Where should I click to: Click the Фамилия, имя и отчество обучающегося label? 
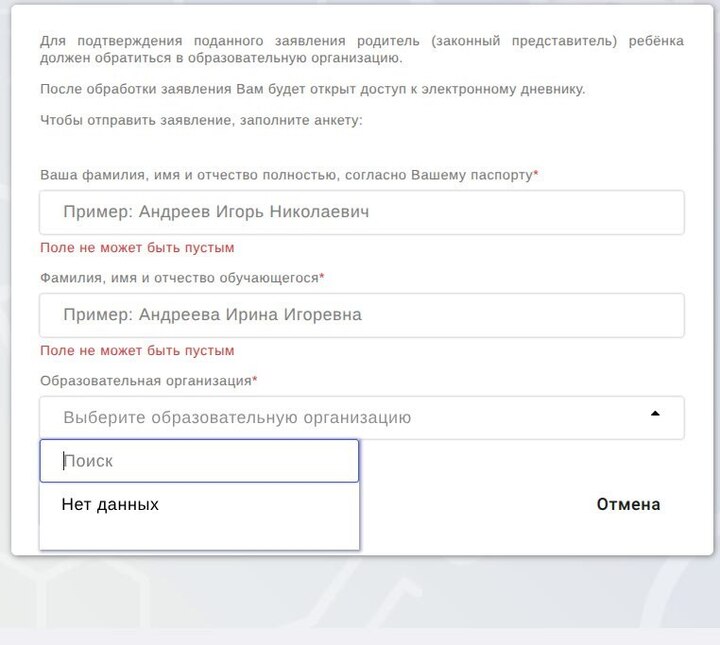(x=182, y=278)
